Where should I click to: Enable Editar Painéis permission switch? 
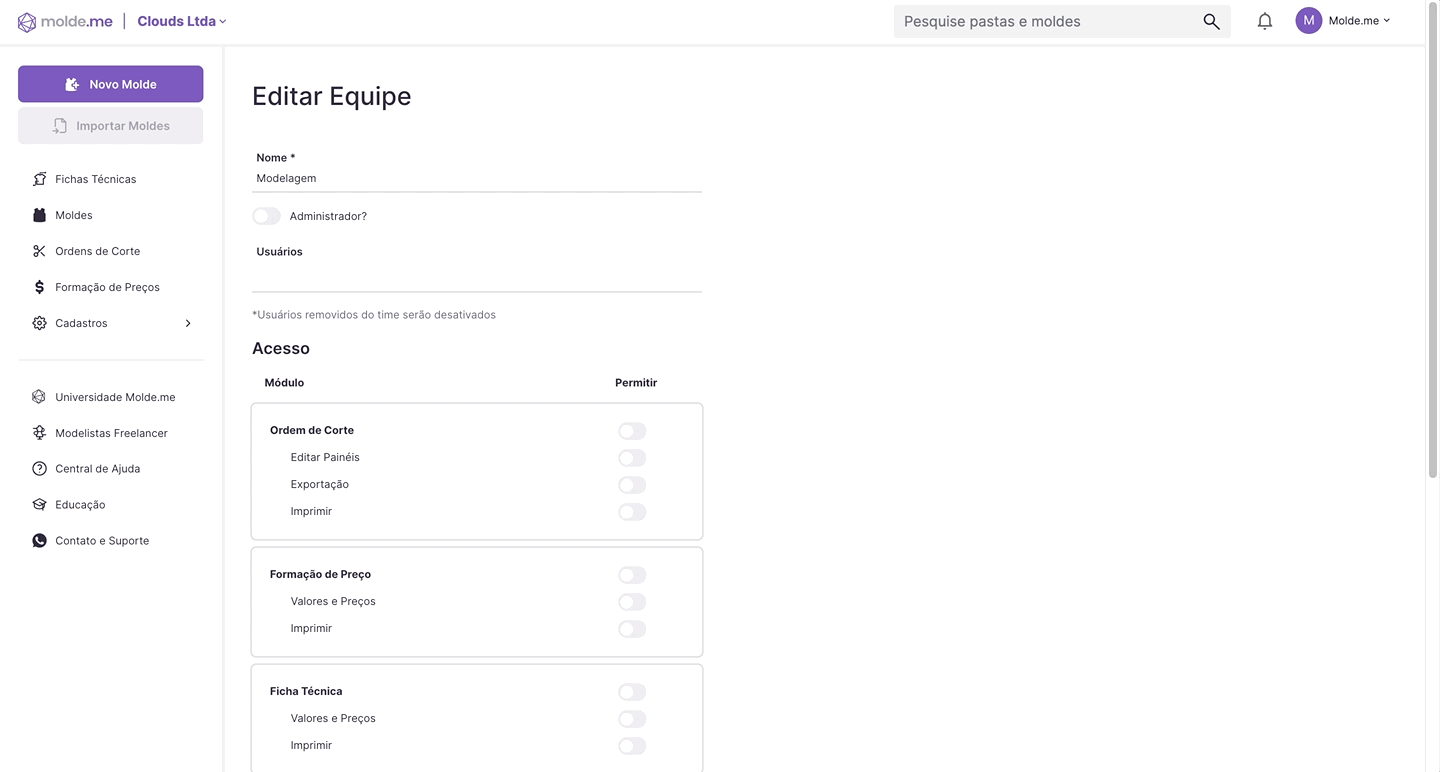pos(632,458)
